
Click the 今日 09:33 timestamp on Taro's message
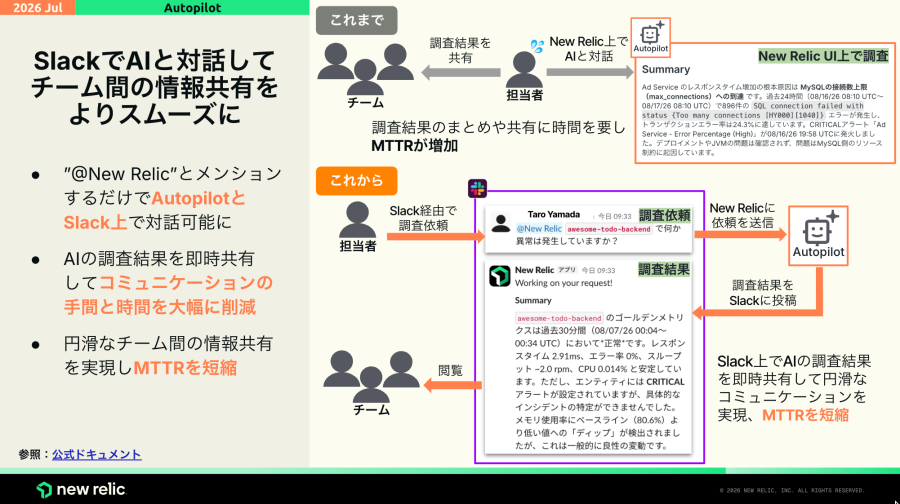click(615, 216)
